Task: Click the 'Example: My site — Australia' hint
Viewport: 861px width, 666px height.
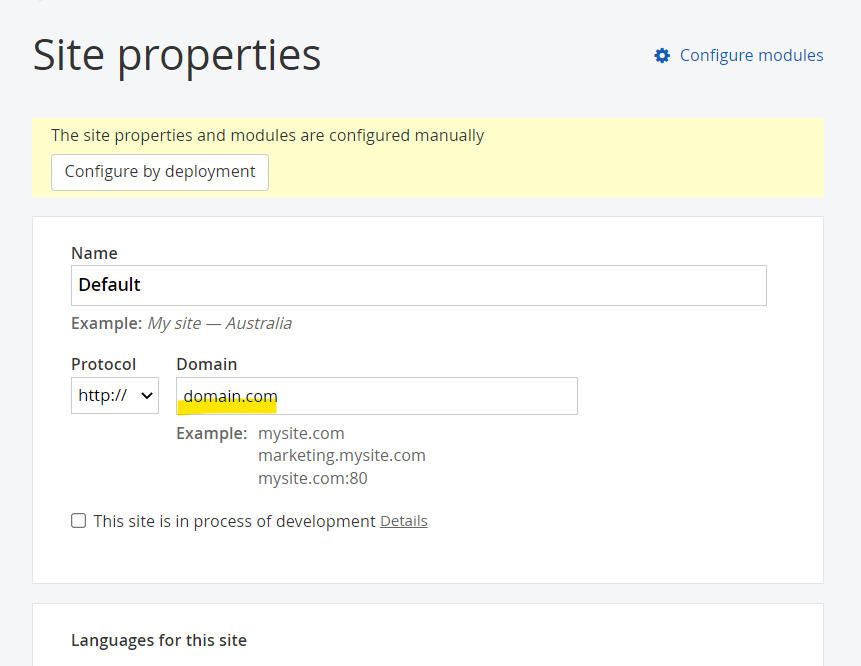Action: 181,323
